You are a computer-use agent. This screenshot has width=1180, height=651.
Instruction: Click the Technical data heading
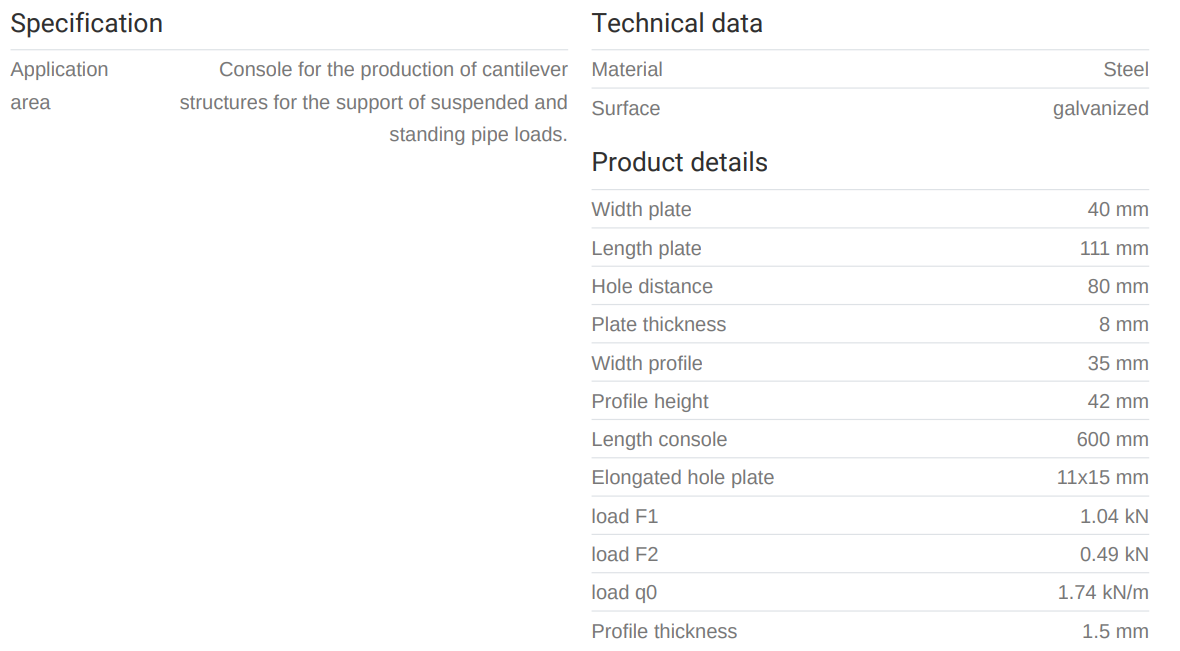pyautogui.click(x=676, y=24)
